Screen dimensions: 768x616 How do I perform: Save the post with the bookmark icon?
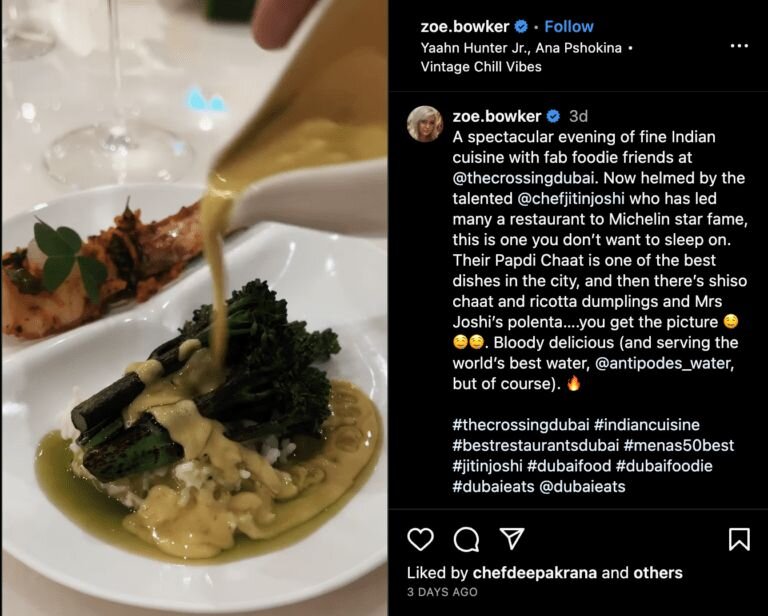coord(739,539)
